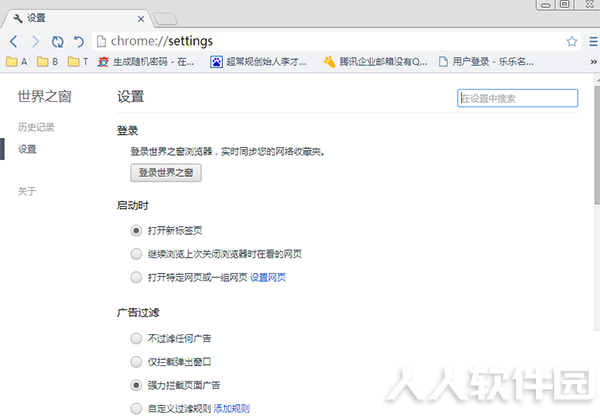
Task: Open bookmark folder T
Action: pyautogui.click(x=78, y=62)
